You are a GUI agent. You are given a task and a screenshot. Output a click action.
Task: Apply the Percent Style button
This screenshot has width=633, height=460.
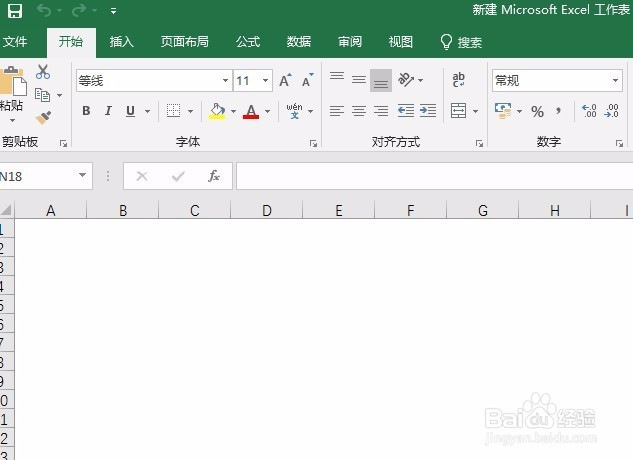537,111
